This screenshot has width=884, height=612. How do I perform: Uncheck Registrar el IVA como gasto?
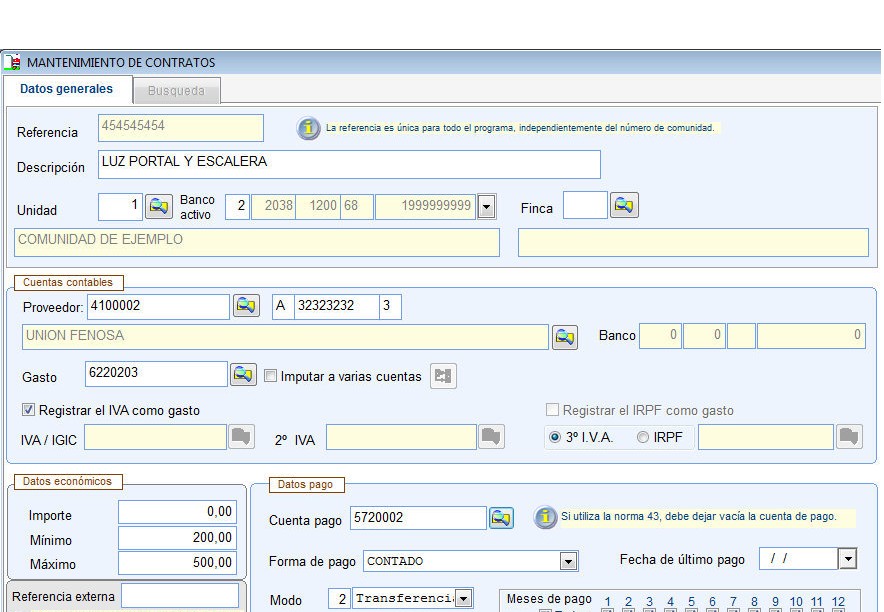tap(28, 410)
